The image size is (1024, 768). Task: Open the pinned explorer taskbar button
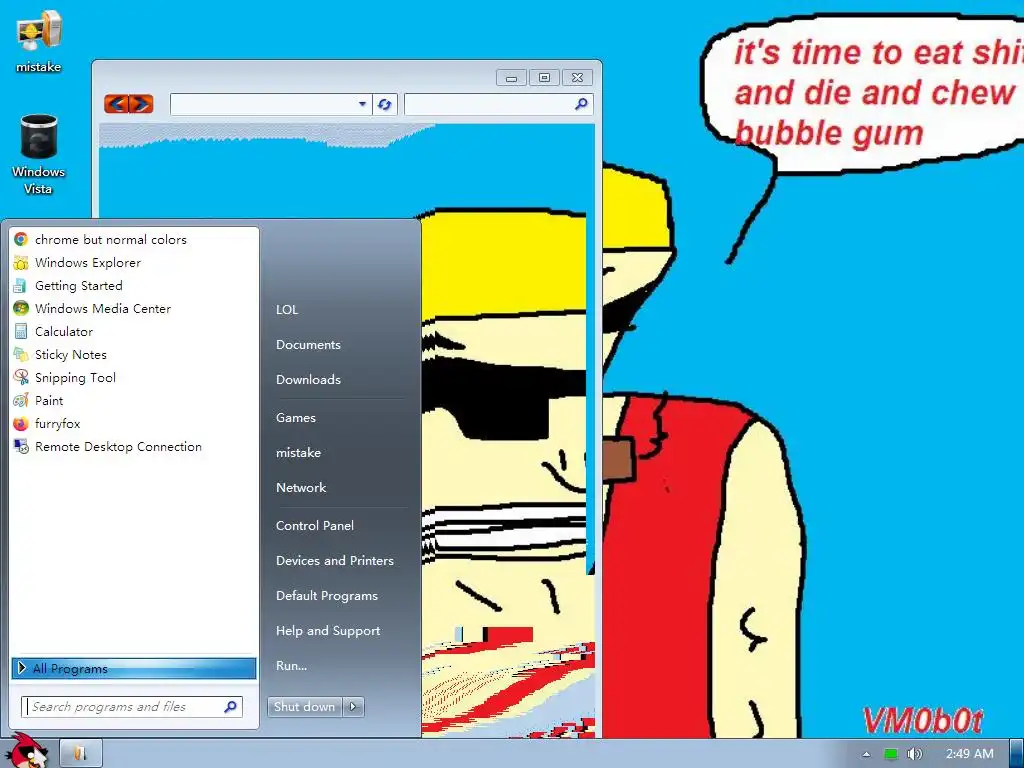pyautogui.click(x=80, y=753)
